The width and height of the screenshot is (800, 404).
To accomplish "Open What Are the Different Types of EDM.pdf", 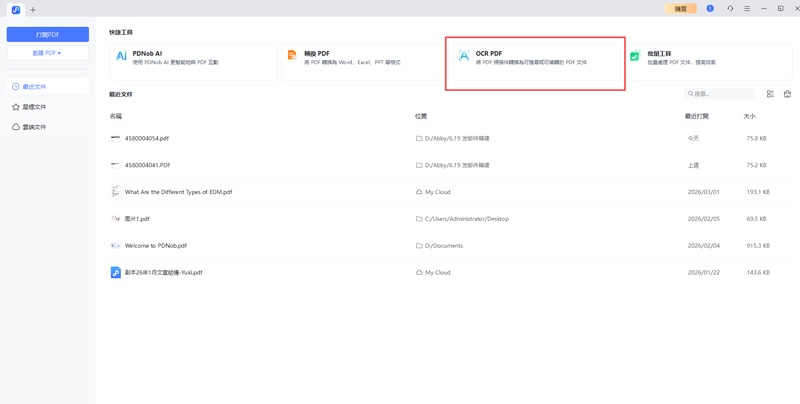I will pos(178,192).
